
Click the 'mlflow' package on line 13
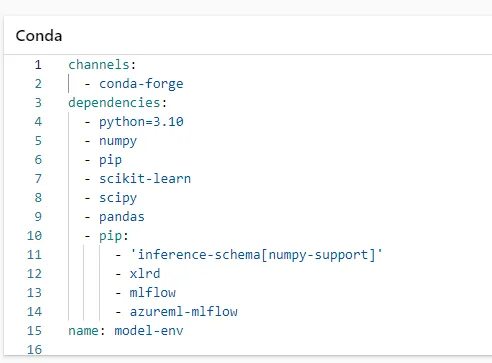(x=153, y=293)
